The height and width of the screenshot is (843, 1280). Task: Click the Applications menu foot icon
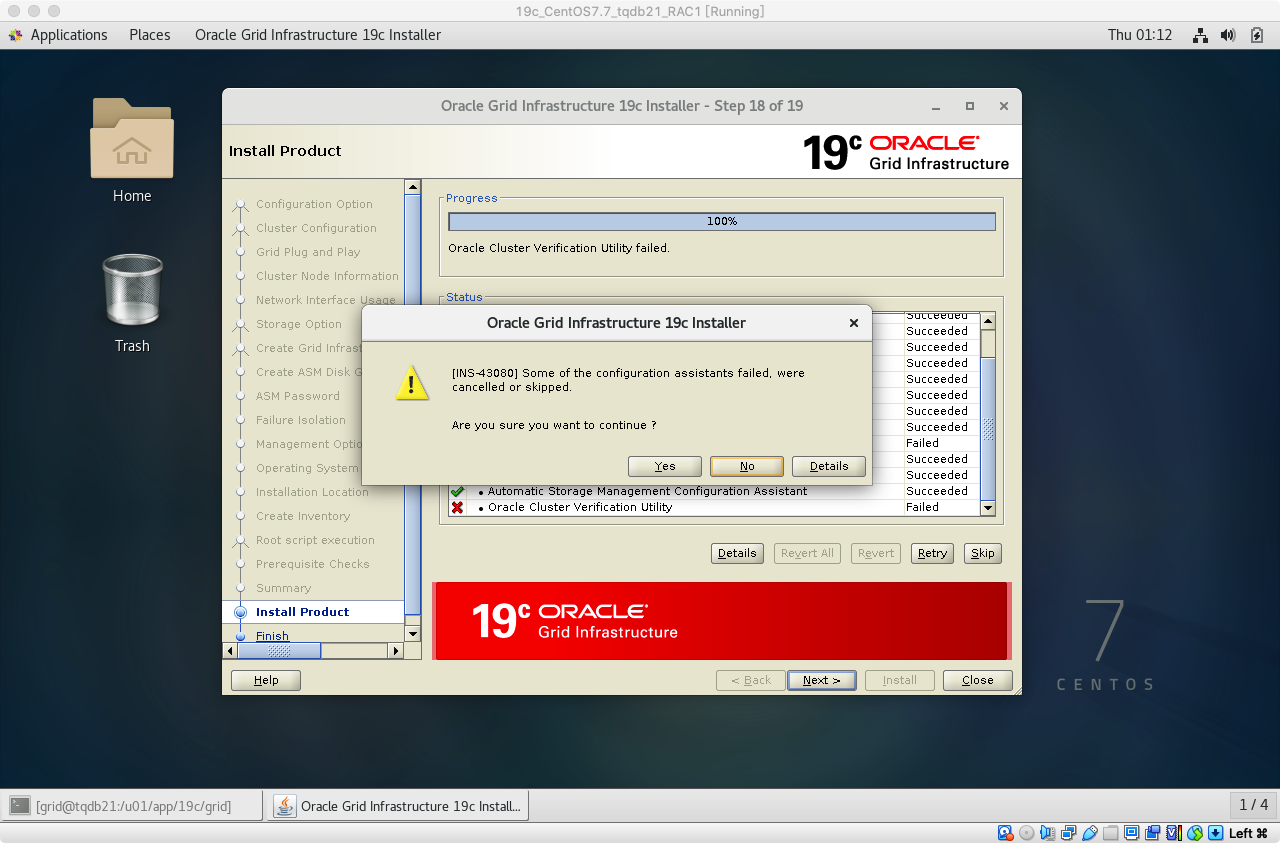click(15, 35)
